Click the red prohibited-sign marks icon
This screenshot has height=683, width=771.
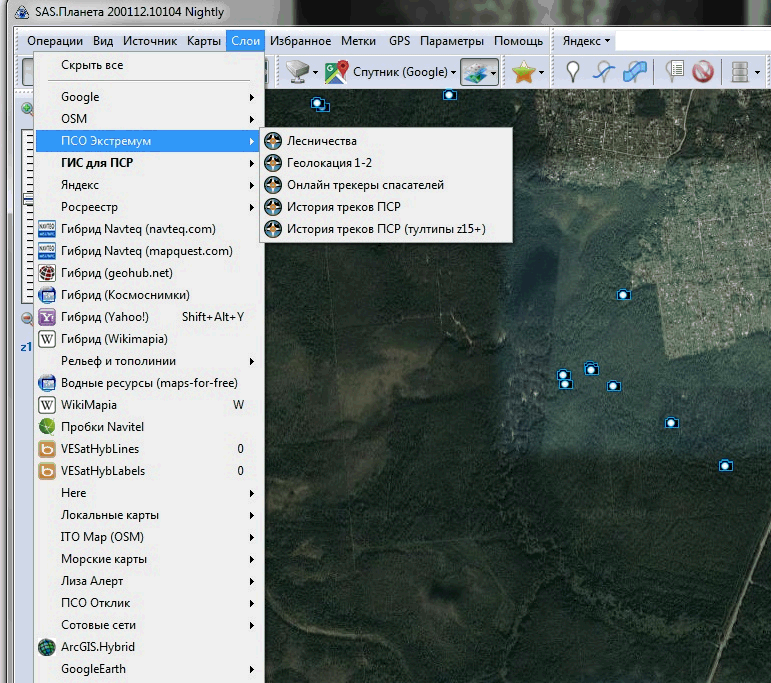click(x=703, y=72)
